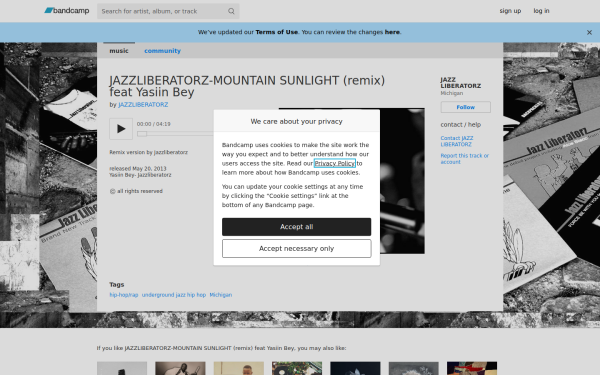The image size is (600, 375).
Task: Open the seventh recommended album thumbnail
Action: 472,368
